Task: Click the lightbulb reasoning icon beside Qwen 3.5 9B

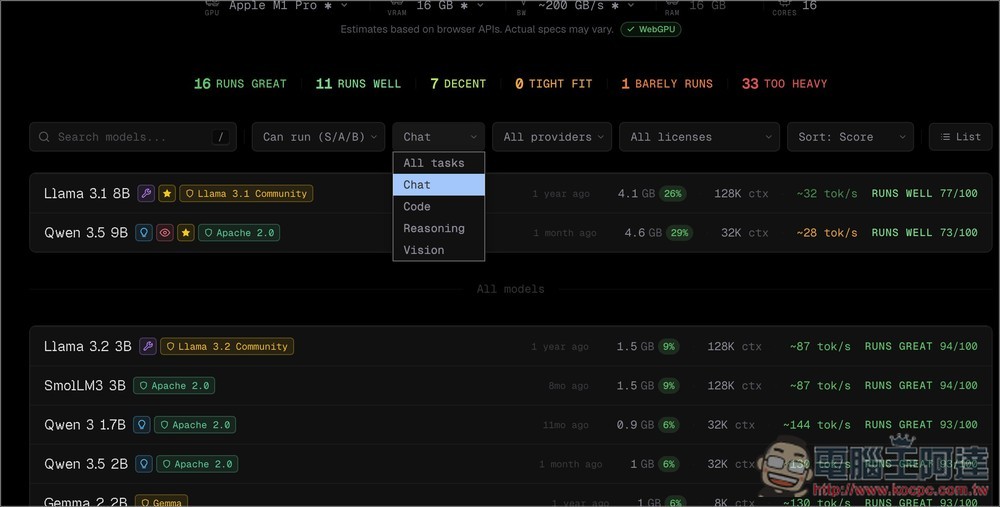Action: point(143,233)
